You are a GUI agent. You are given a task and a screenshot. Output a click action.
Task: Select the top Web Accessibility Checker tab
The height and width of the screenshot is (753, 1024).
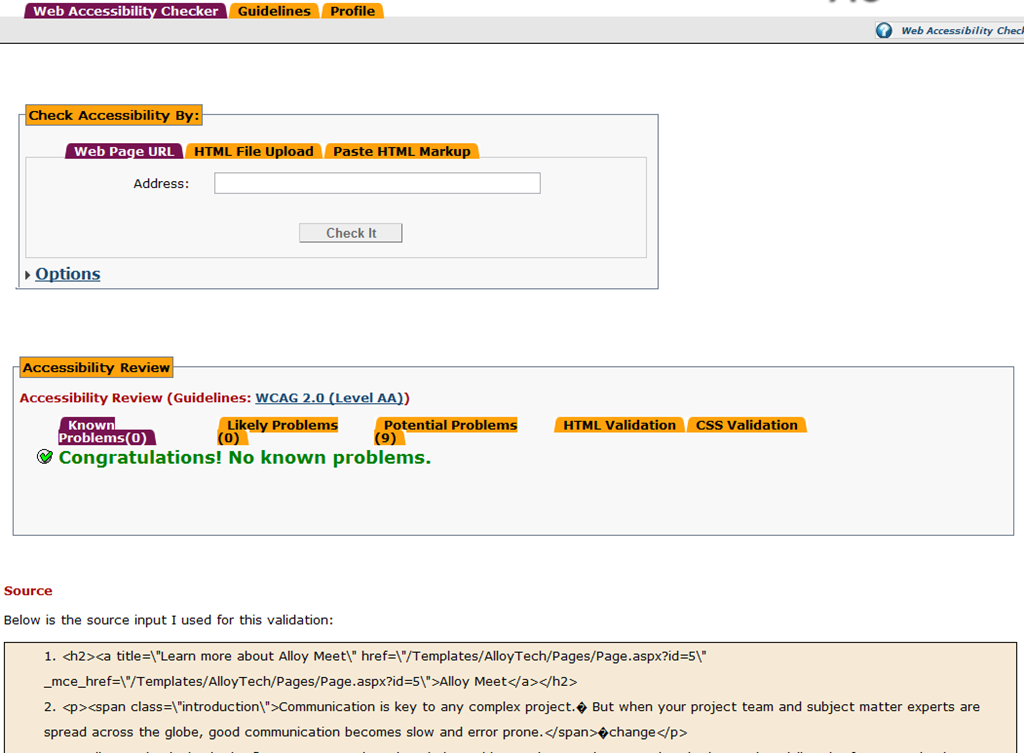126,11
